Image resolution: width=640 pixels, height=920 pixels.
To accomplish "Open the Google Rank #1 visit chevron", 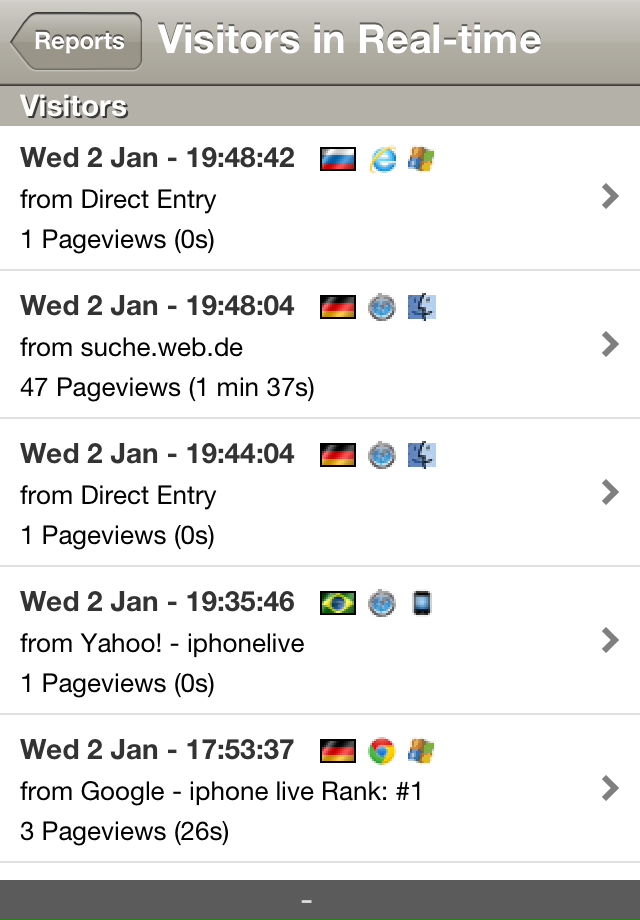I will [611, 787].
